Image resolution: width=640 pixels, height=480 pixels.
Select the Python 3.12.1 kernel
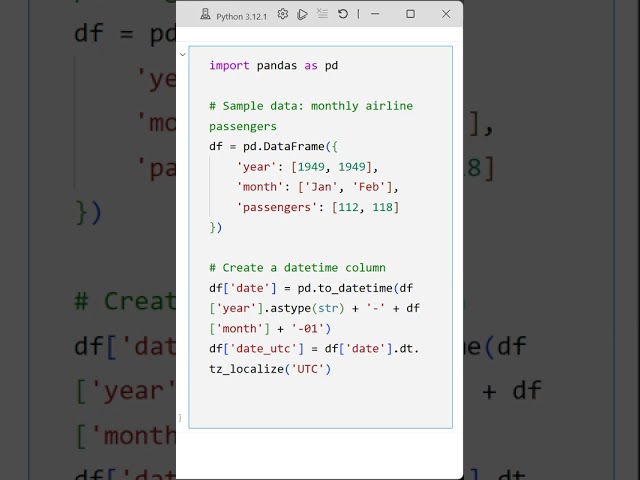pyautogui.click(x=241, y=16)
